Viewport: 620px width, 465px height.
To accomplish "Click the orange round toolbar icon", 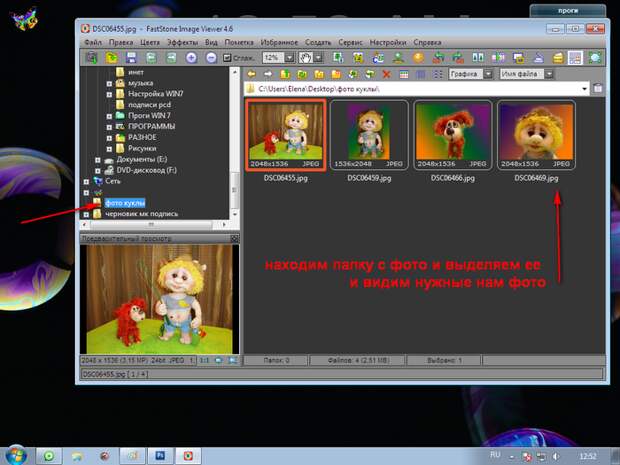I will [418, 58].
